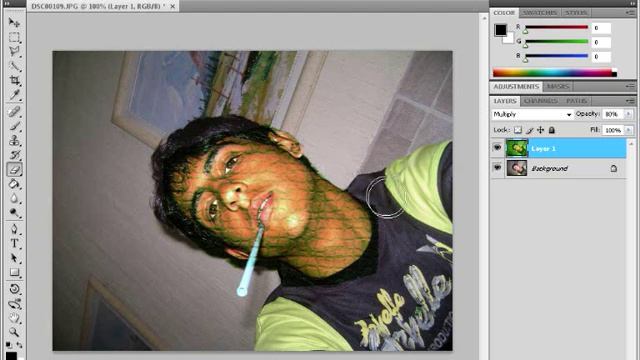Select the Clone Stamp tool
Image resolution: width=640 pixels, height=360 pixels.
tap(14, 140)
